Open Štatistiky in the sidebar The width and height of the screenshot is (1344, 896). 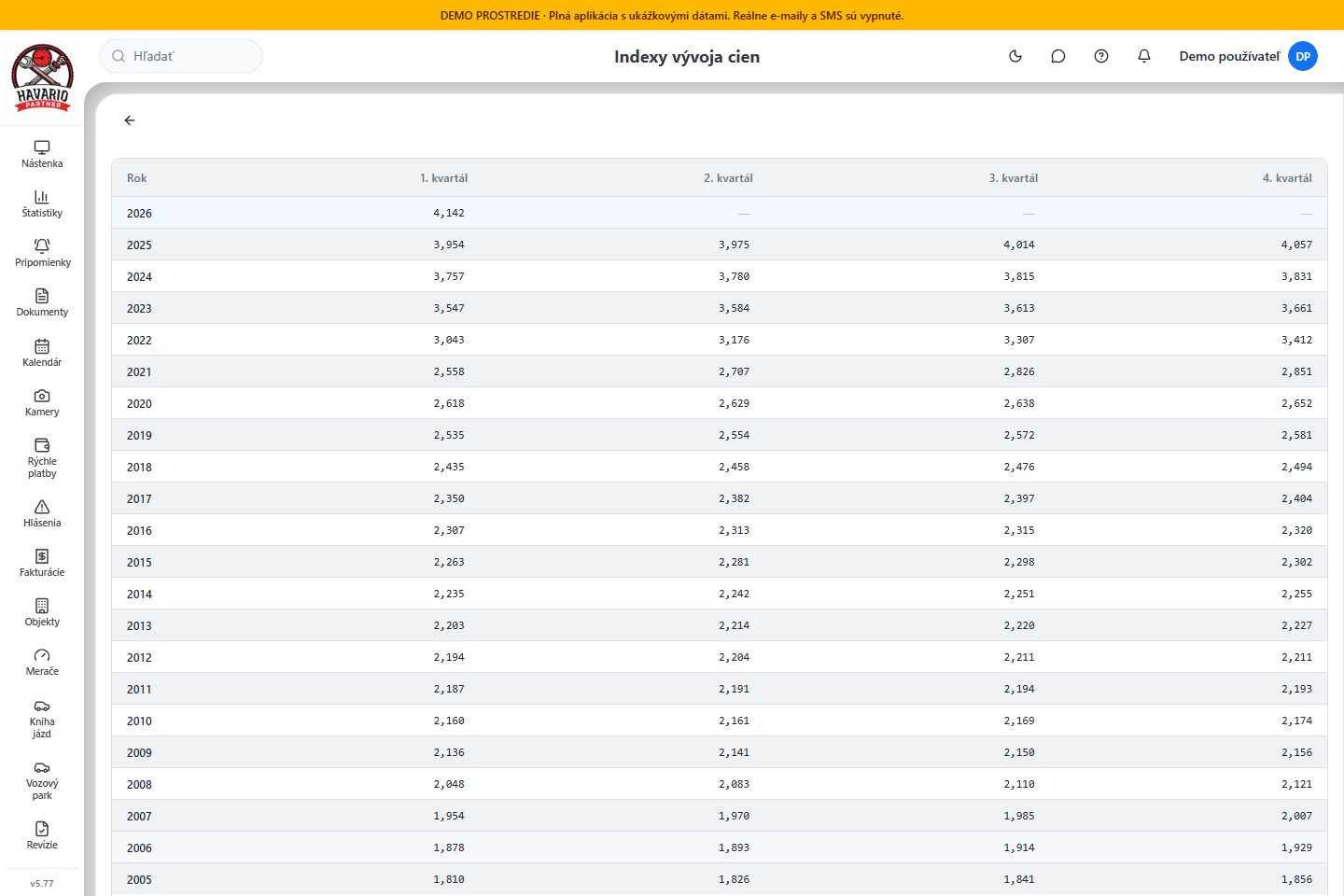(x=42, y=203)
